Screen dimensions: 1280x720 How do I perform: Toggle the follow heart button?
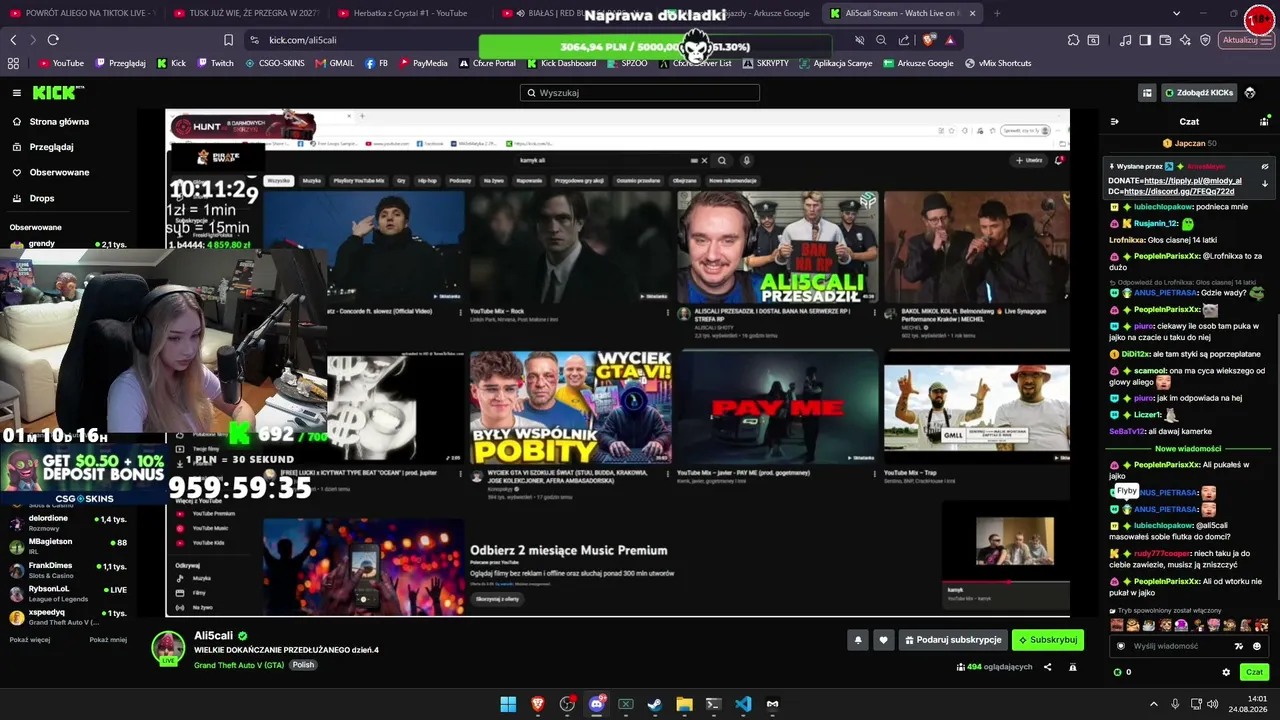pos(883,640)
